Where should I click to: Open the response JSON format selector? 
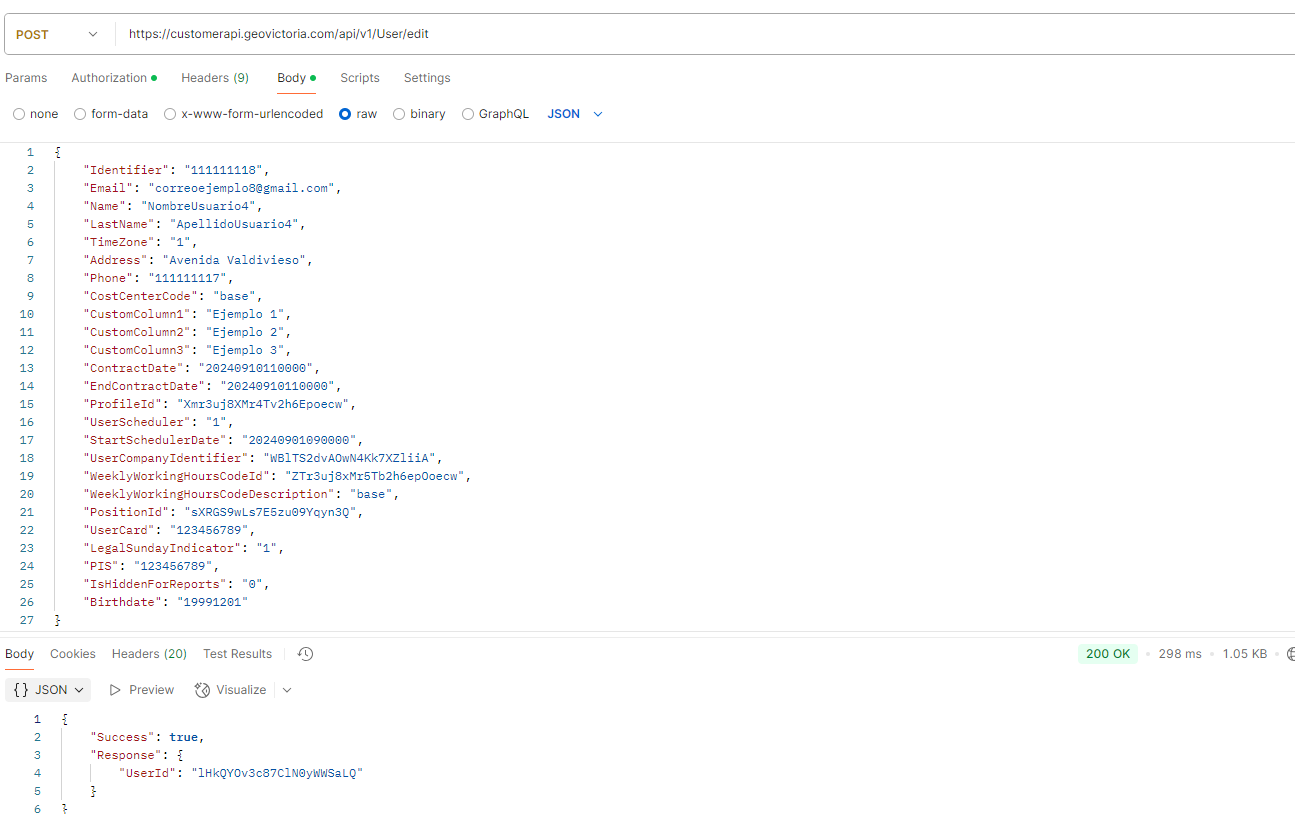(48, 690)
